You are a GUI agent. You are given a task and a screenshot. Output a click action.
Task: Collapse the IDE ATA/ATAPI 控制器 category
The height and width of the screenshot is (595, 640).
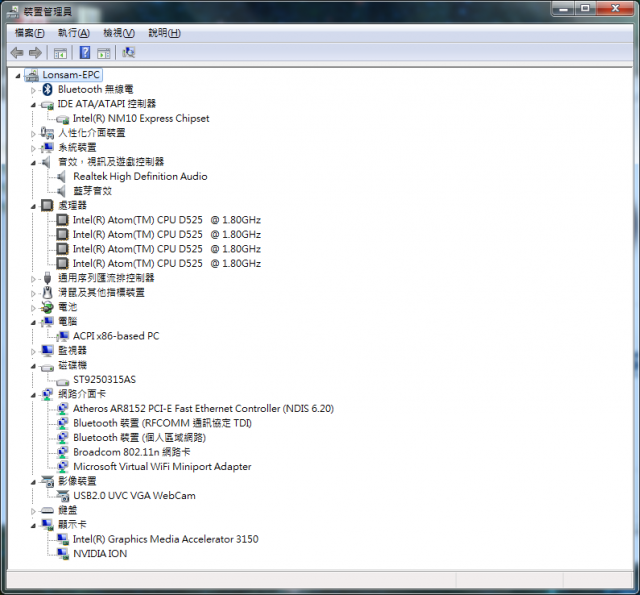coord(33,105)
